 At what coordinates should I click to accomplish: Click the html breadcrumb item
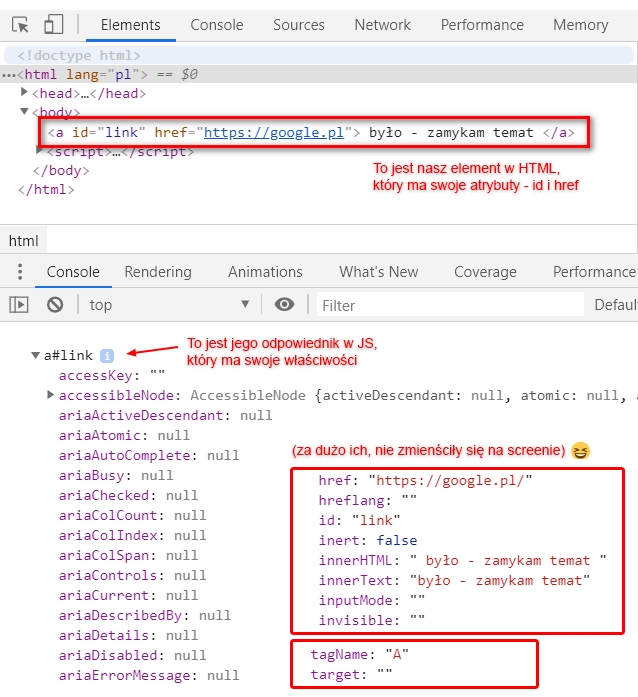tap(23, 241)
